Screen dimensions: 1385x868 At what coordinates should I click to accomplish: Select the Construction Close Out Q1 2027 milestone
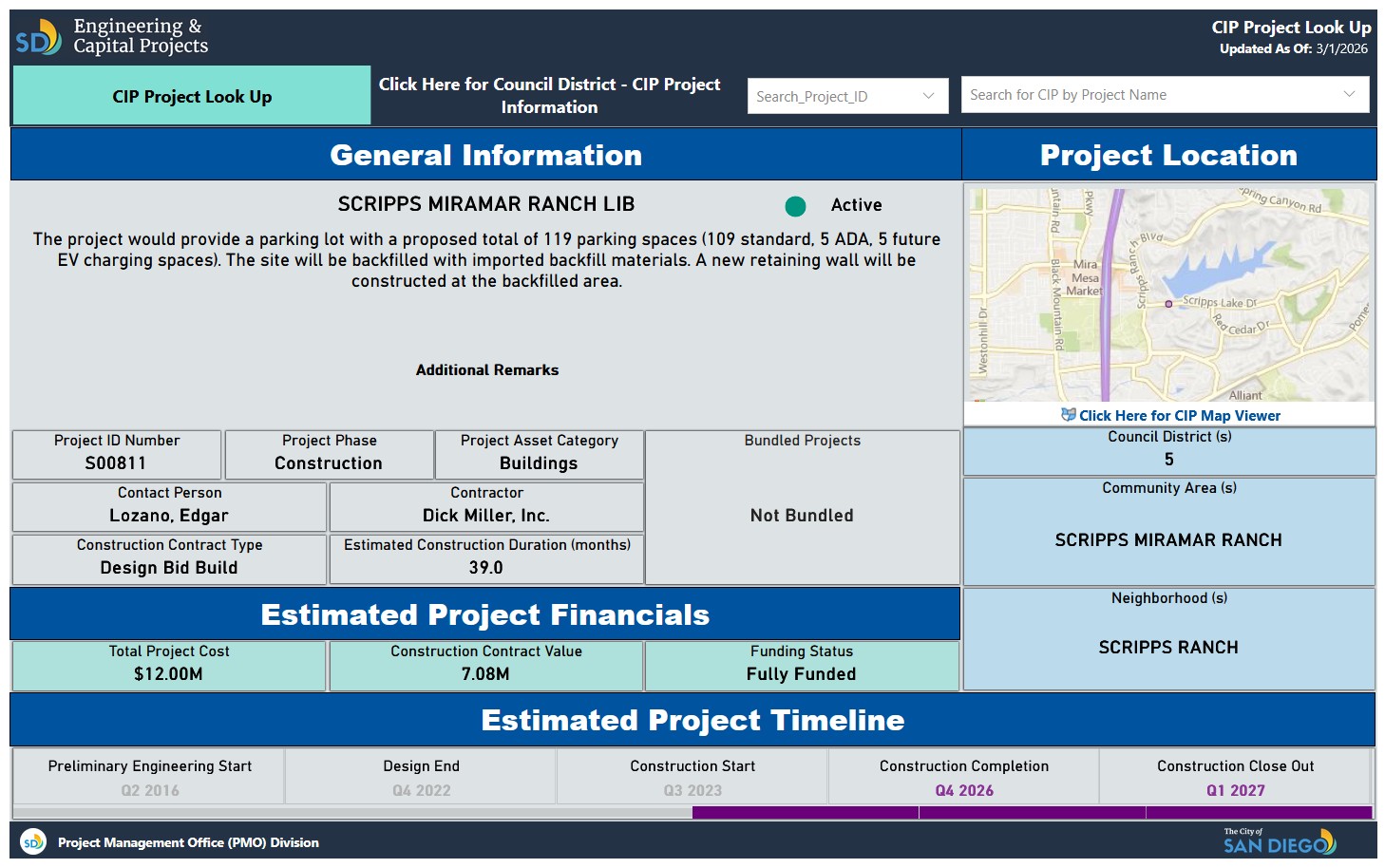coord(1235,778)
